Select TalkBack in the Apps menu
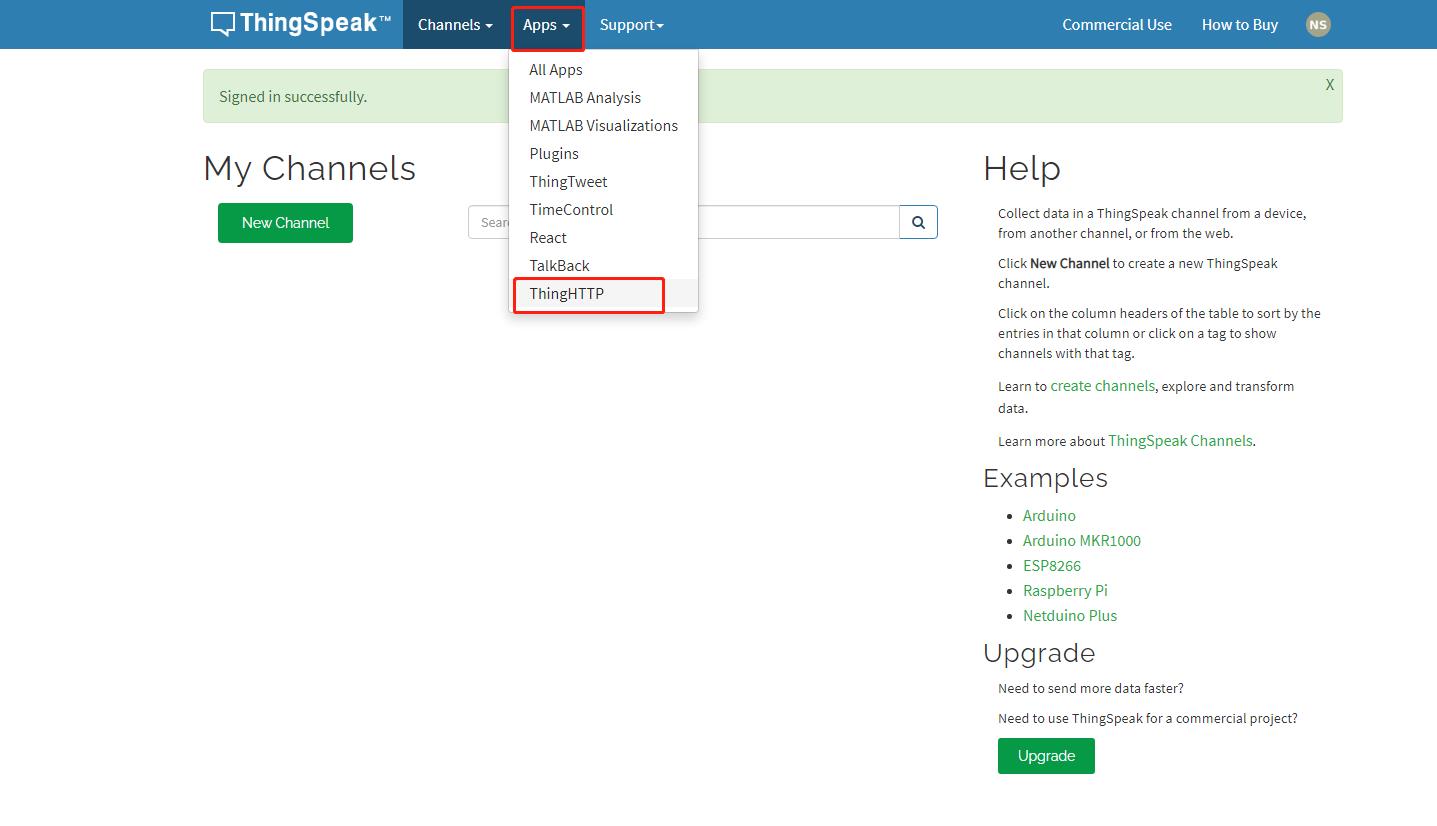The width and height of the screenshot is (1437, 826). tap(559, 265)
